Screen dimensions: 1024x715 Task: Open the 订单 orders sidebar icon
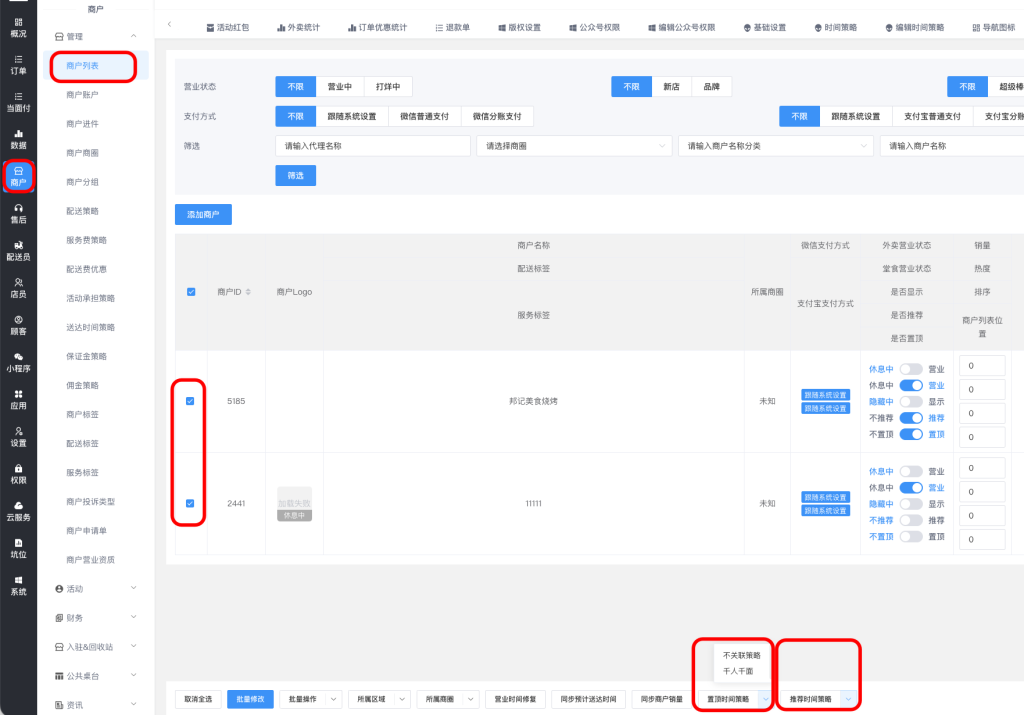tap(18, 64)
